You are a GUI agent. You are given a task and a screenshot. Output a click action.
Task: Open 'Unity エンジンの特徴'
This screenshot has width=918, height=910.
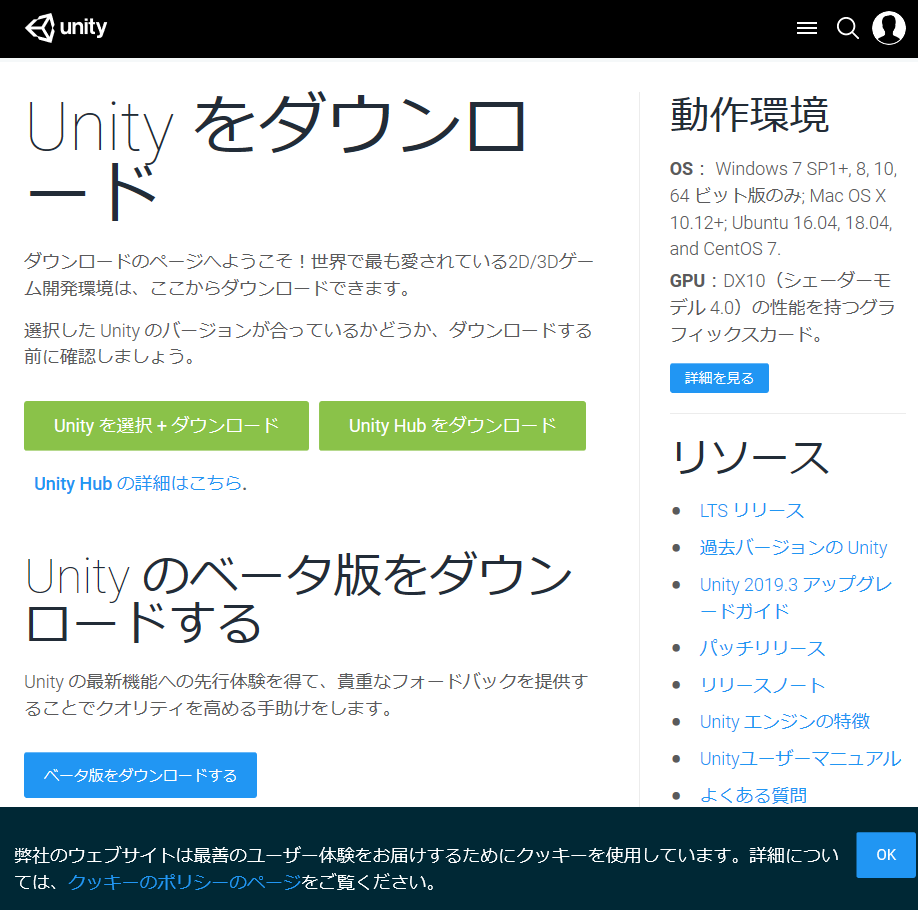[785, 722]
